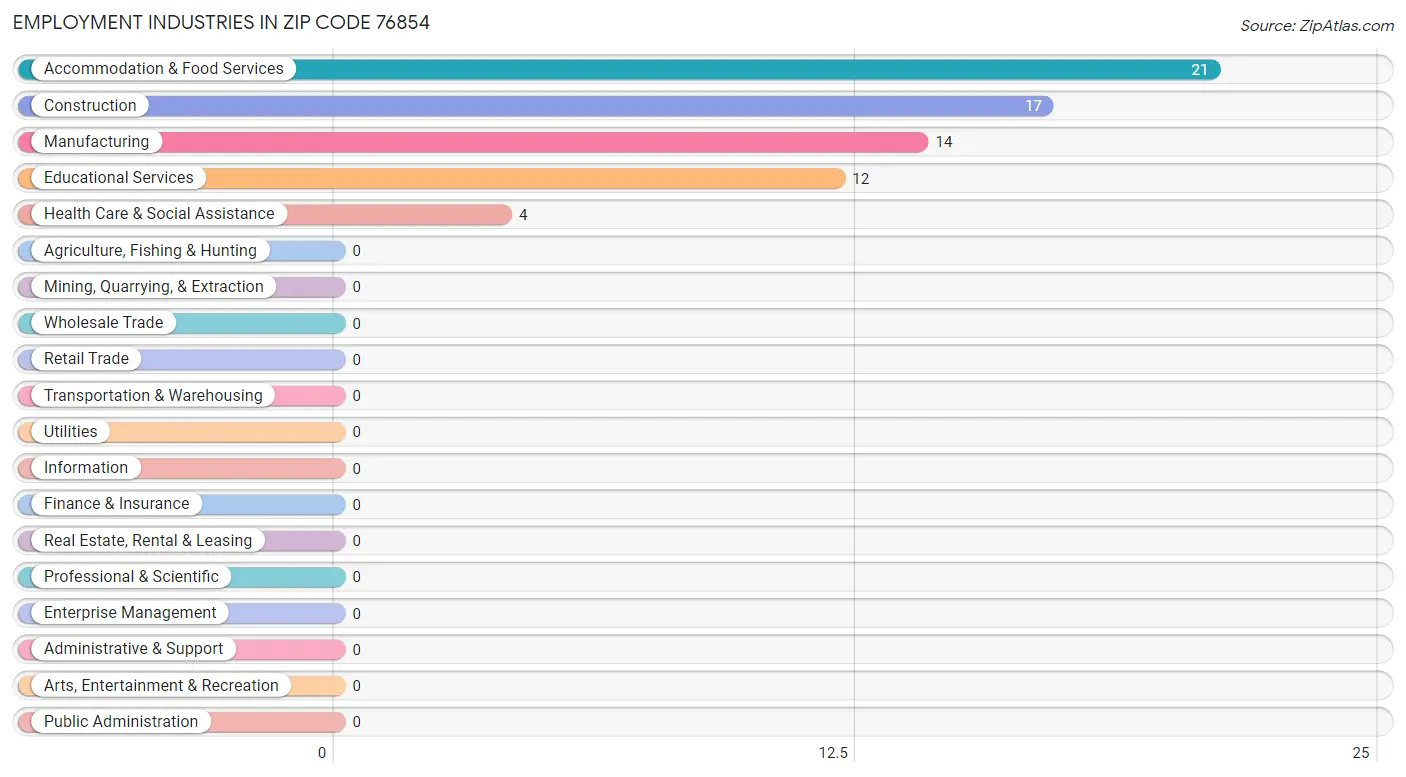
Task: Click the orange Educational Services bar
Action: pos(432,178)
